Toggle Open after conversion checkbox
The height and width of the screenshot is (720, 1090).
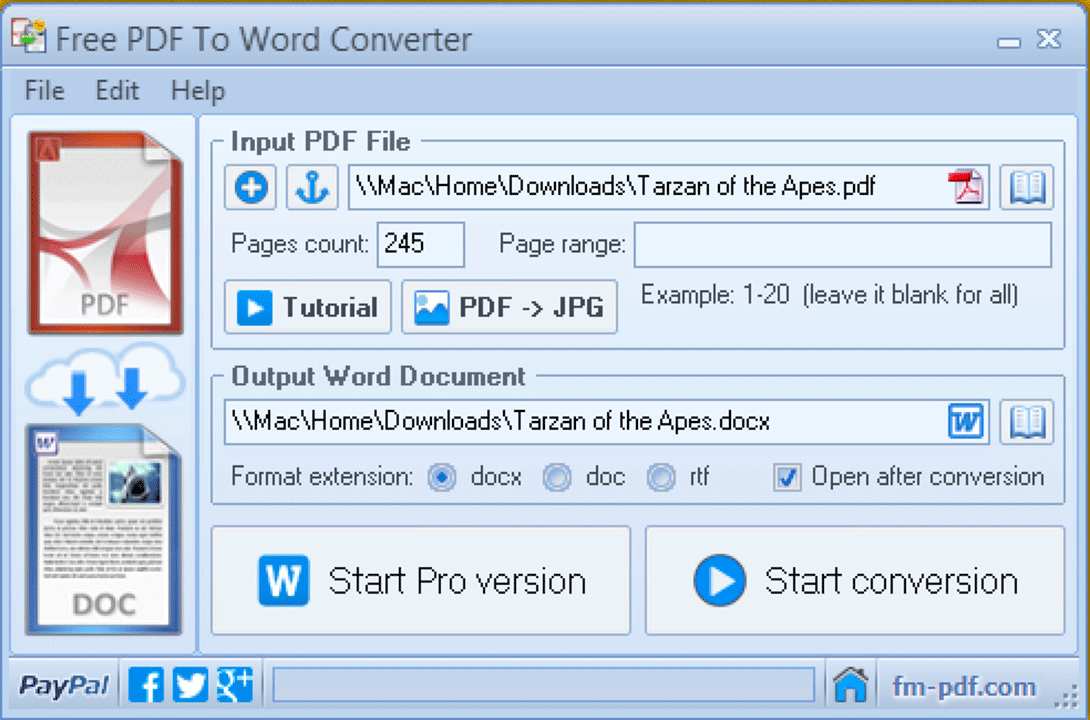pos(787,477)
